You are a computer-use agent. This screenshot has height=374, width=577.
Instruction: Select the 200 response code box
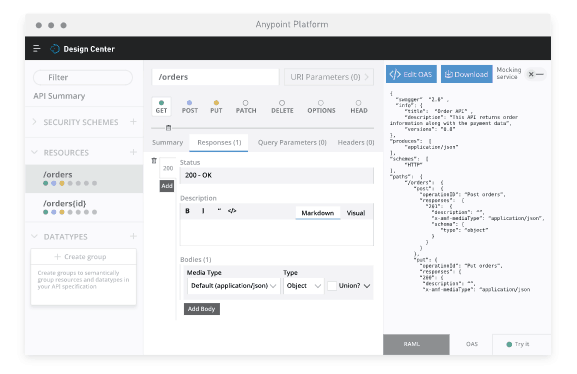click(168, 168)
